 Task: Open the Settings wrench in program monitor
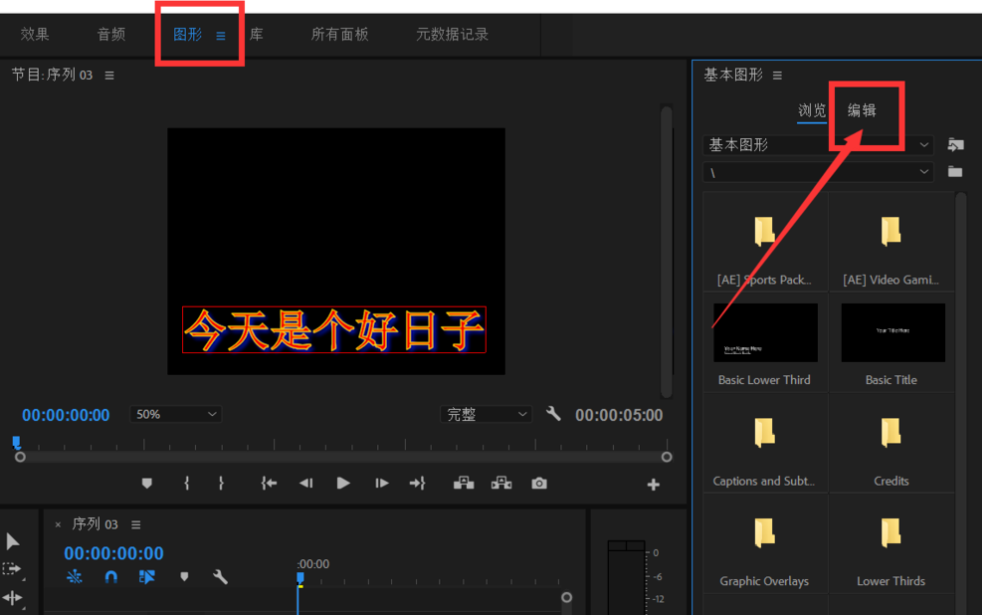click(554, 413)
